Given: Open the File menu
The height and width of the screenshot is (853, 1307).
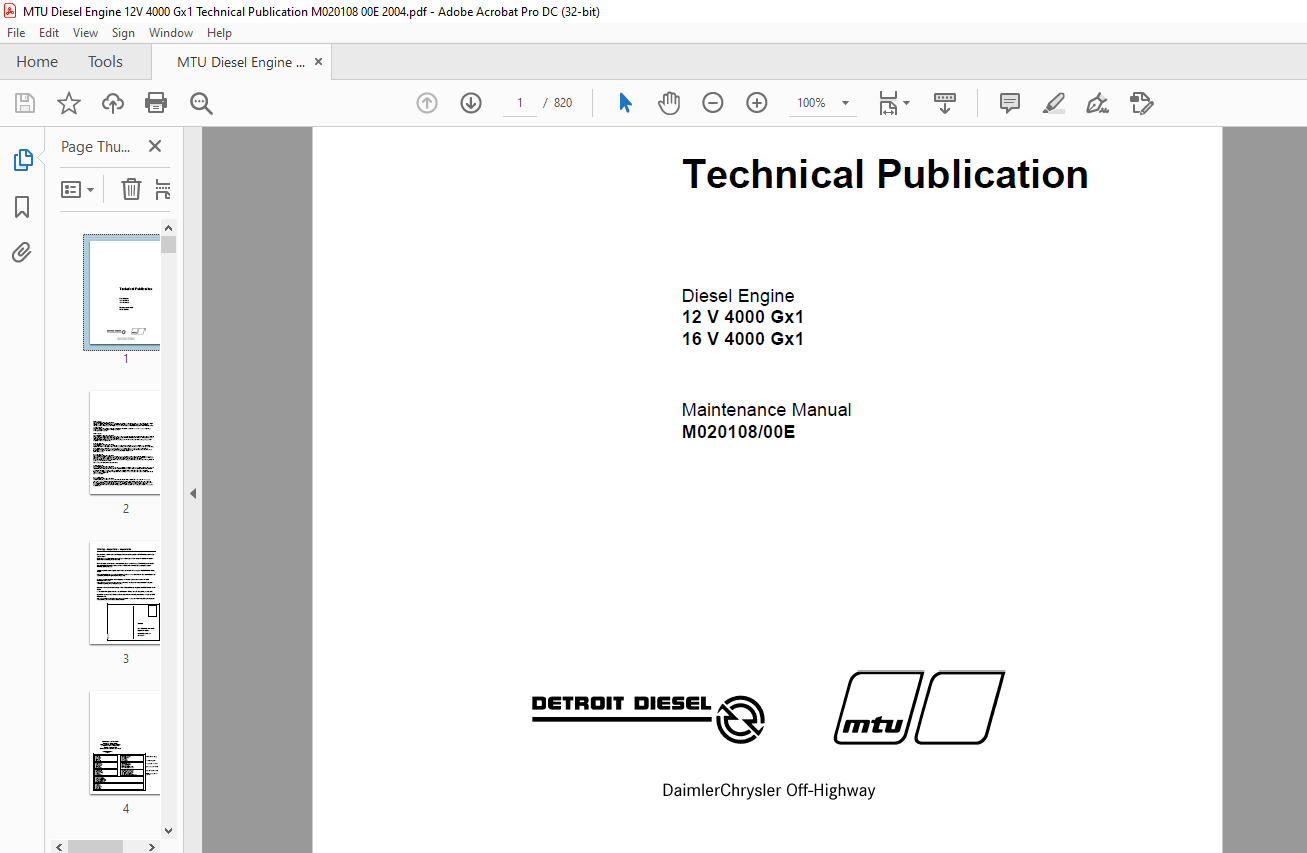Looking at the screenshot, I should 16,33.
